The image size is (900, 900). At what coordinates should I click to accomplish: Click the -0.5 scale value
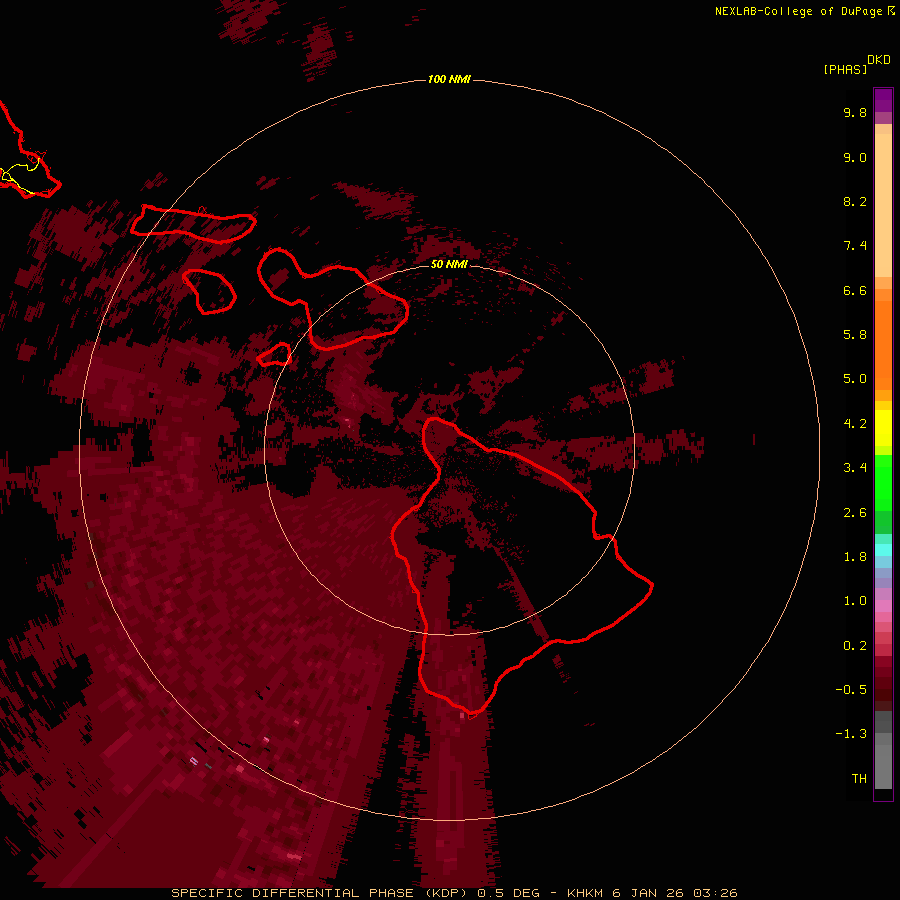point(851,690)
